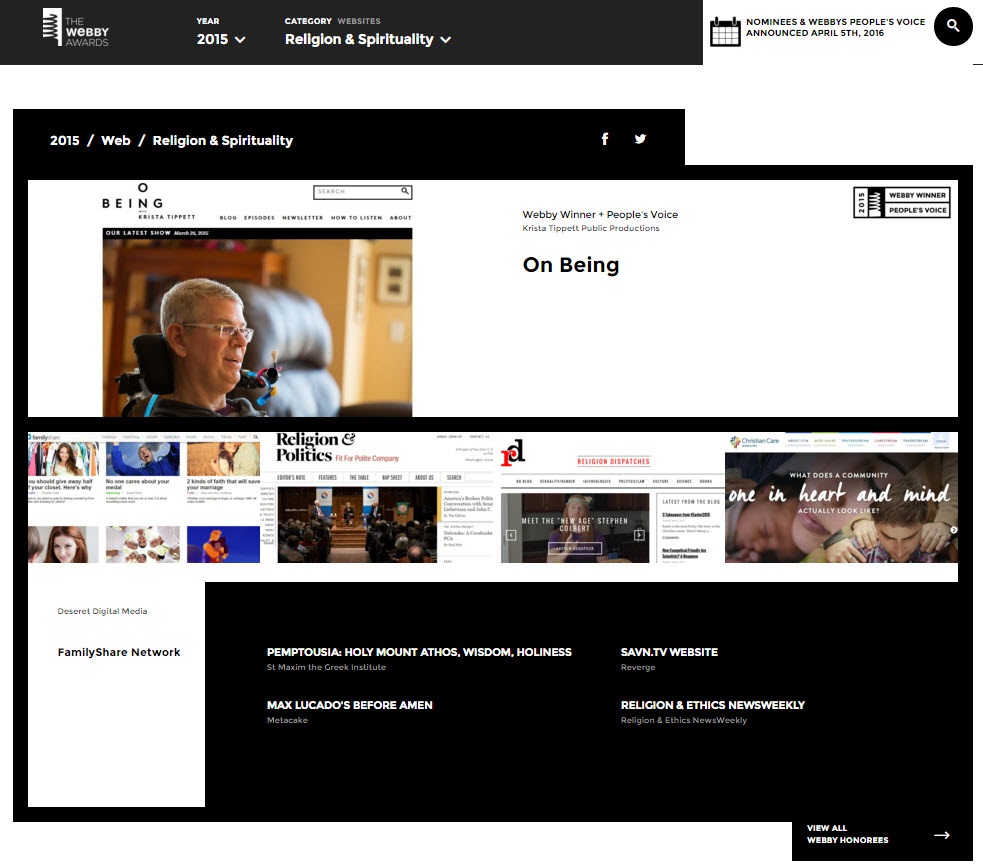Open Pemptousia: Holy Mount Athos honoree
This screenshot has height=864, width=983.
[419, 652]
